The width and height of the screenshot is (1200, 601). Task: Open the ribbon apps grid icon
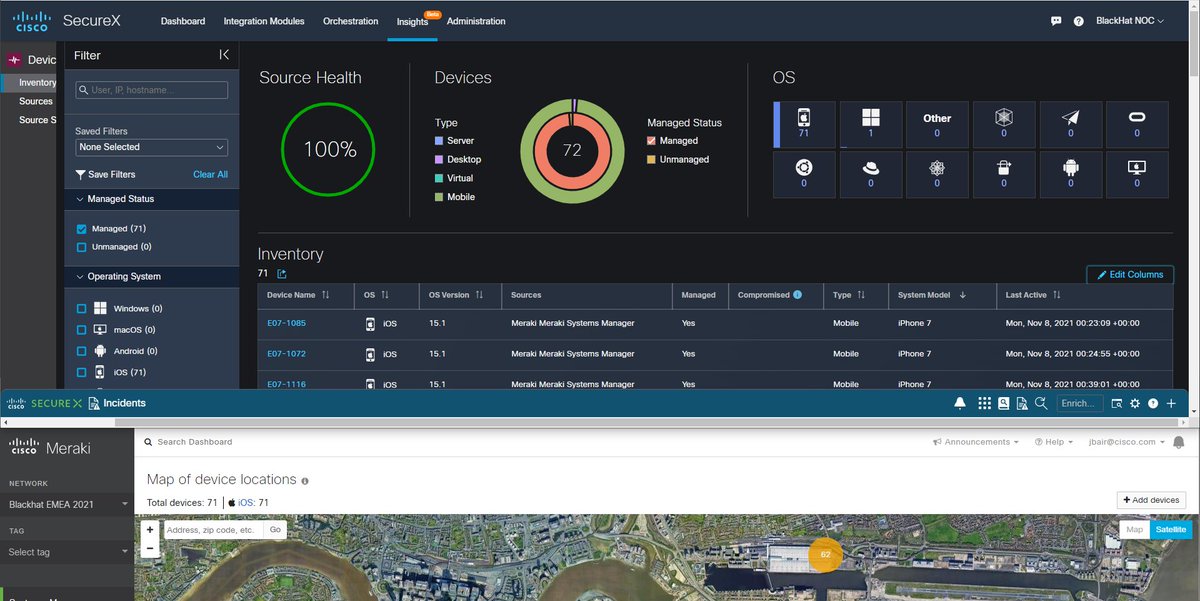985,403
